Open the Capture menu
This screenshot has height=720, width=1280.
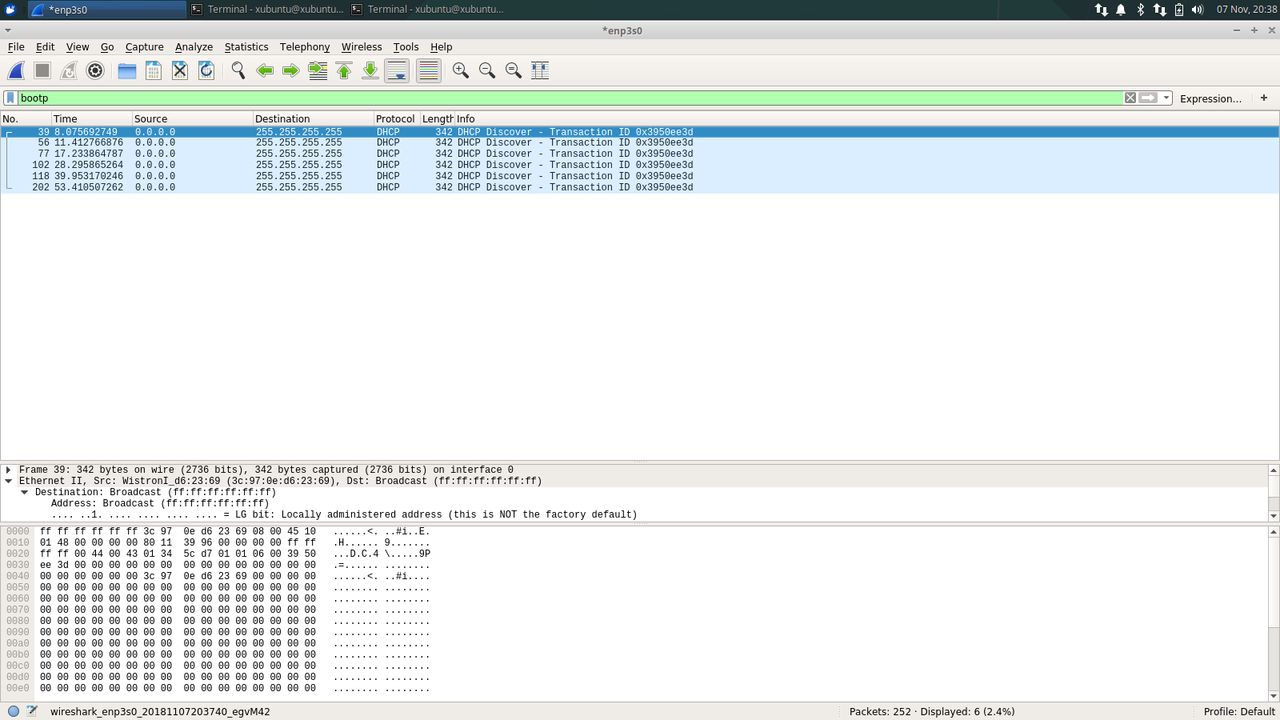click(144, 47)
